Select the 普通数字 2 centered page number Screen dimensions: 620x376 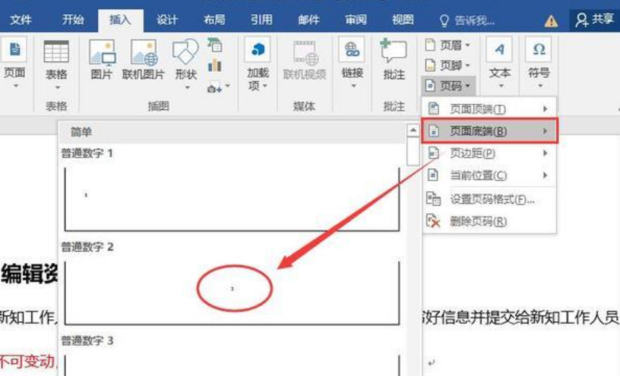point(232,293)
